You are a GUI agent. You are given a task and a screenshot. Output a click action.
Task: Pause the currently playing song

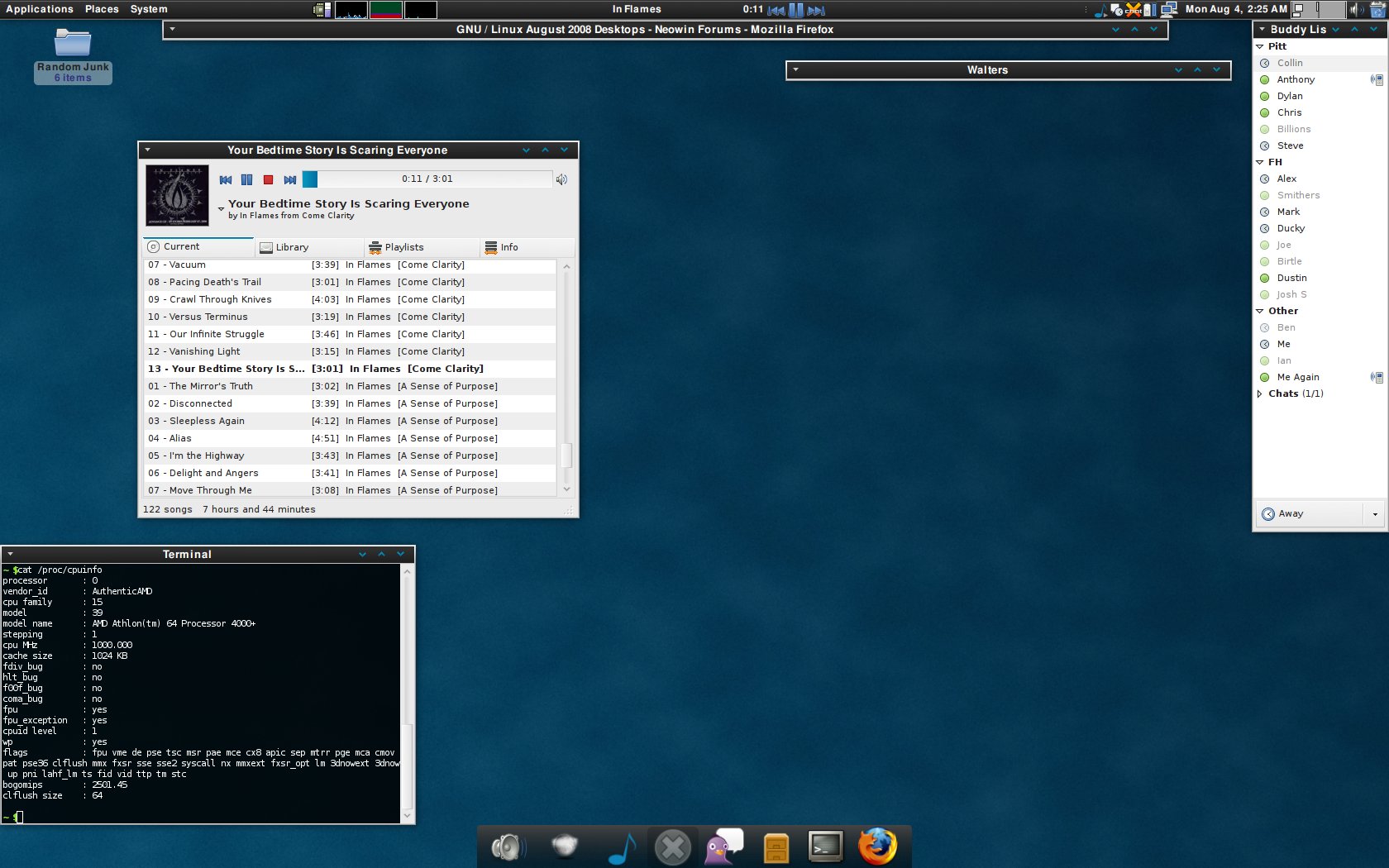tap(246, 179)
